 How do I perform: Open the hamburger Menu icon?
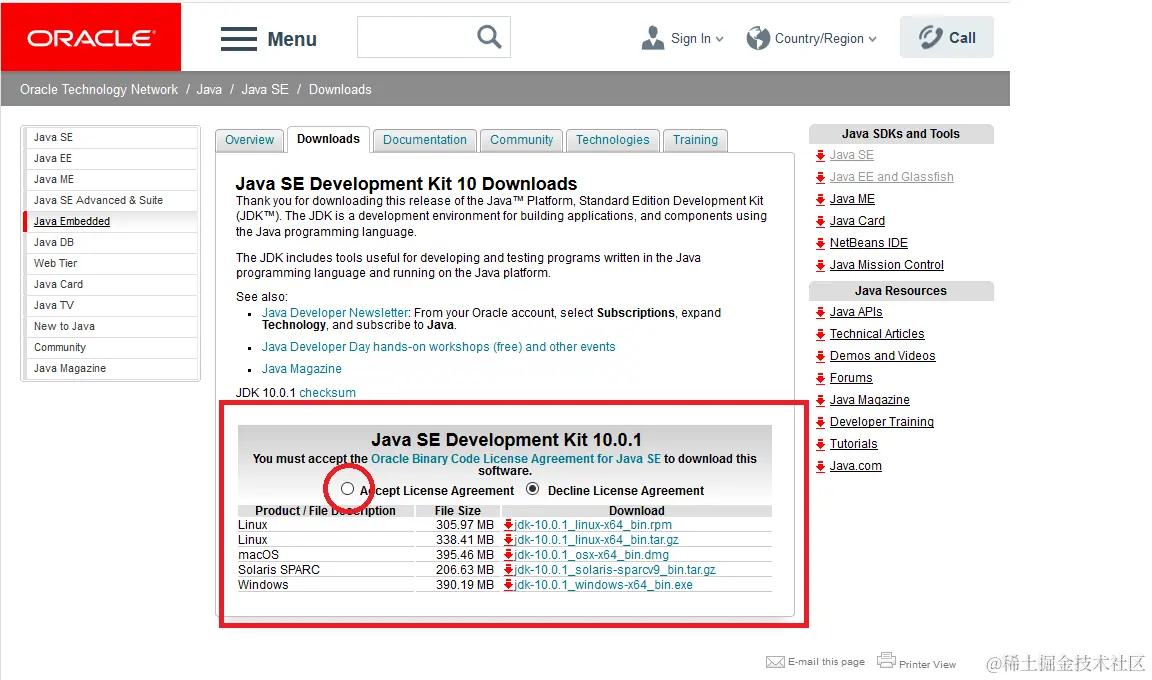[239, 39]
